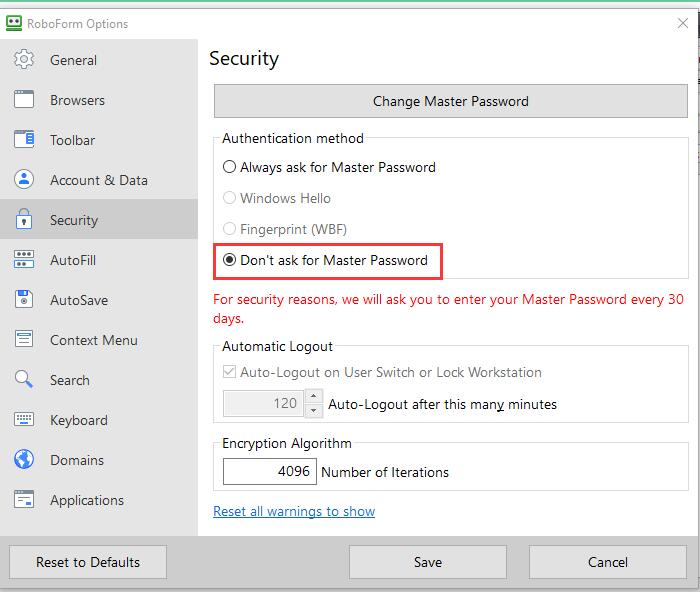Click the Toolbar icon in sidebar
Screen dimensions: 700x592
(25, 140)
